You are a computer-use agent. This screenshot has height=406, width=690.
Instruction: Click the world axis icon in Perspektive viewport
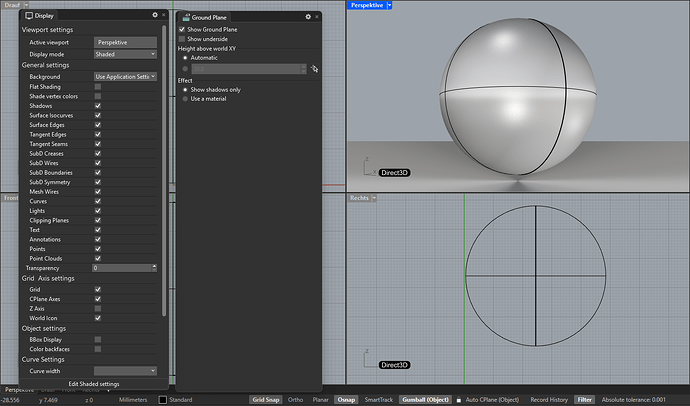point(368,165)
